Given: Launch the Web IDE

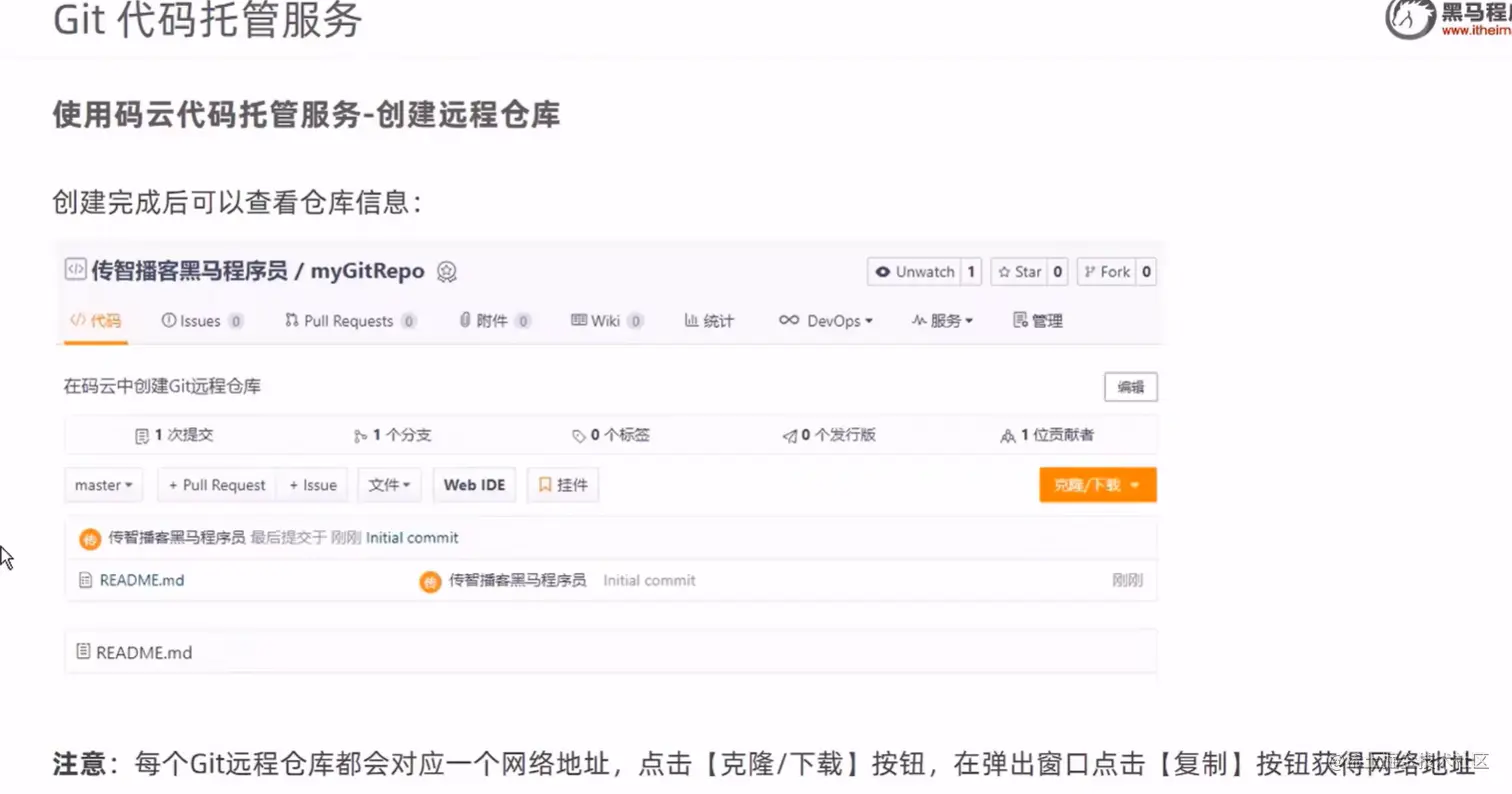Looking at the screenshot, I should click(x=474, y=484).
